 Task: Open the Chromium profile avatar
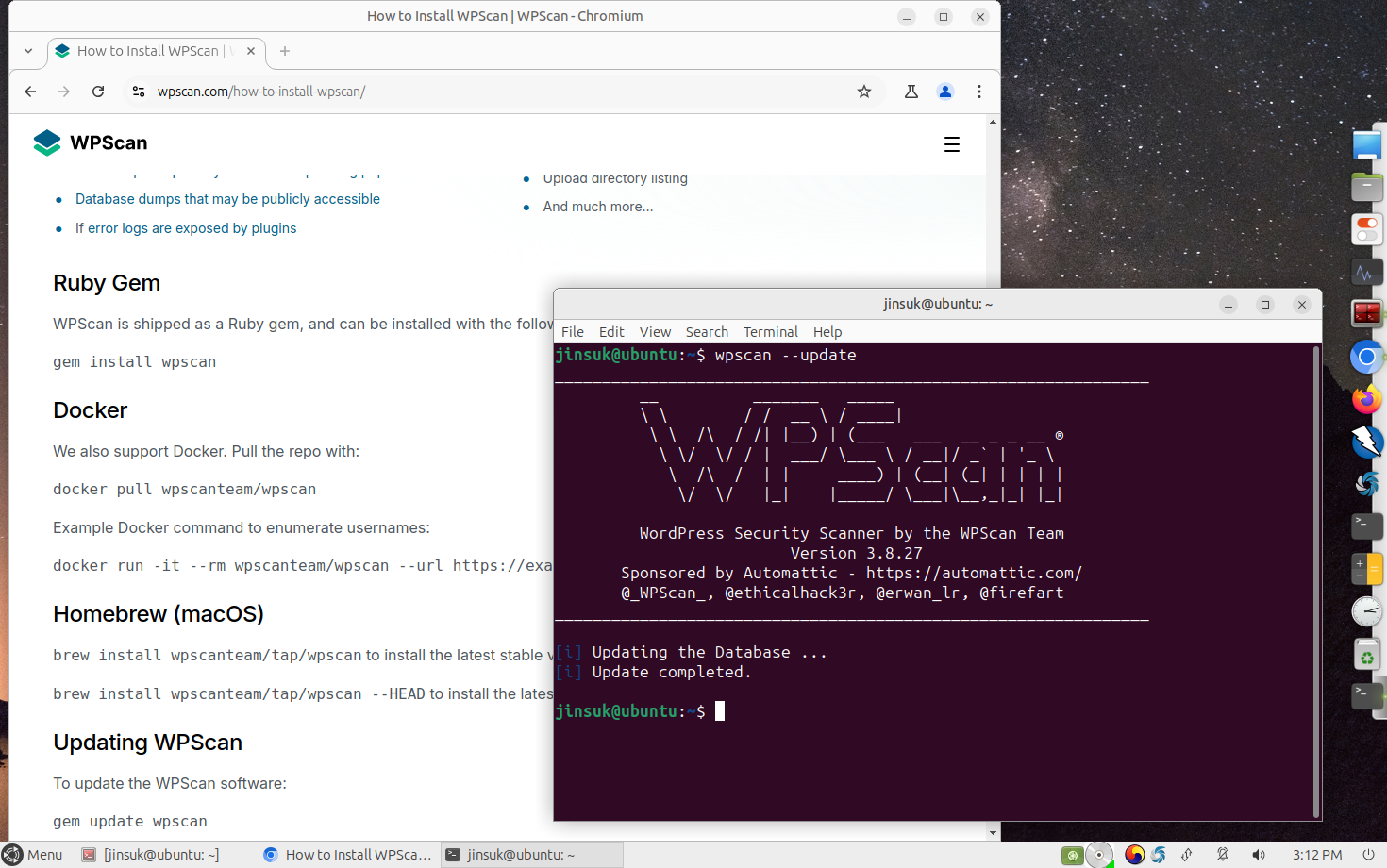(945, 92)
